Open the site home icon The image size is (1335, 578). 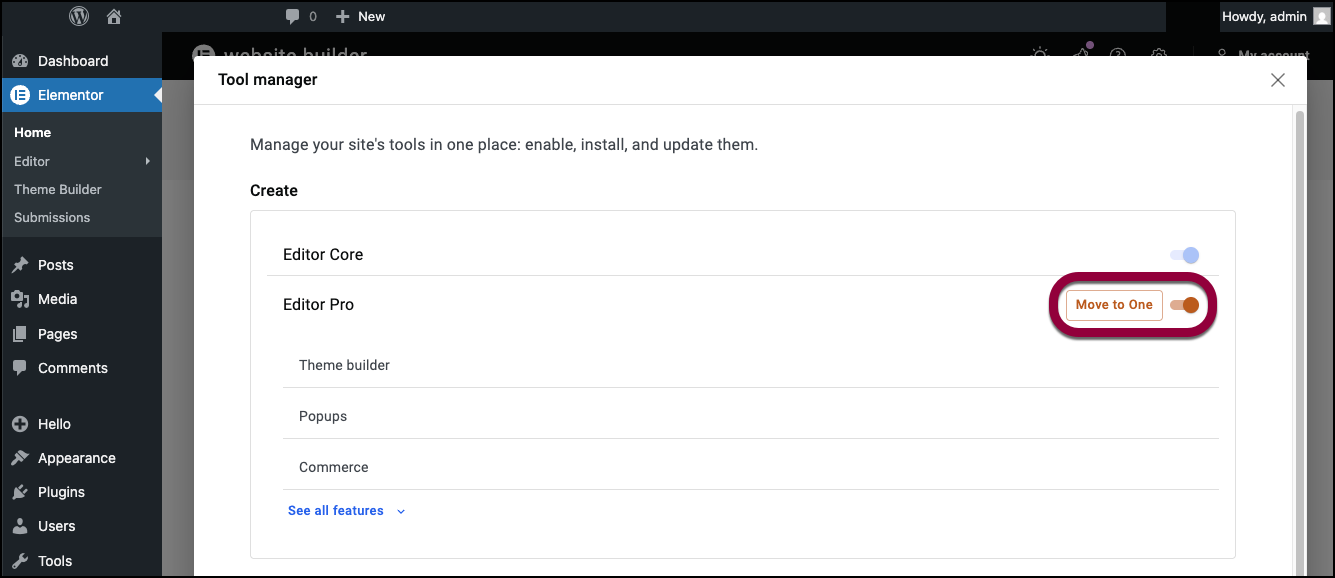pyautogui.click(x=113, y=16)
